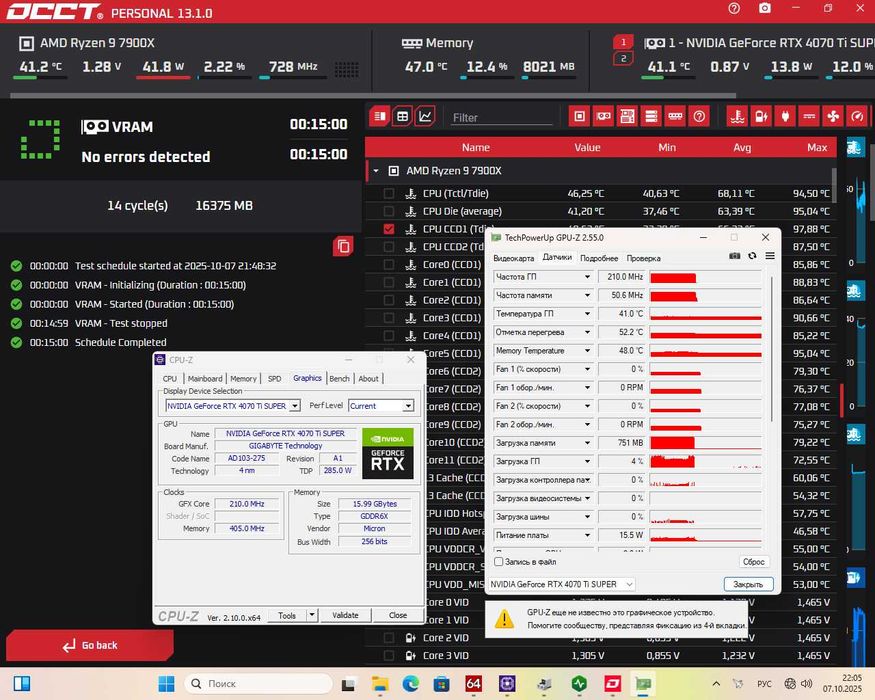Open CPU-Z display device selection dropdown
Image resolution: width=875 pixels, height=700 pixels.
coord(295,406)
